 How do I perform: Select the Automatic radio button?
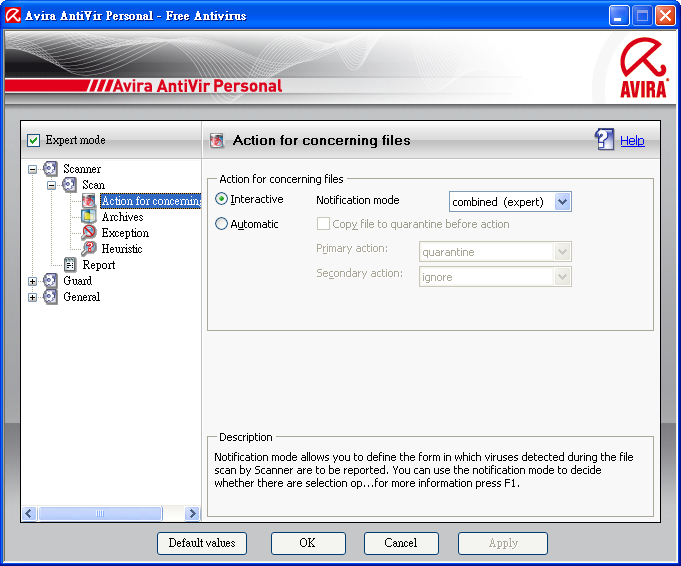point(221,224)
